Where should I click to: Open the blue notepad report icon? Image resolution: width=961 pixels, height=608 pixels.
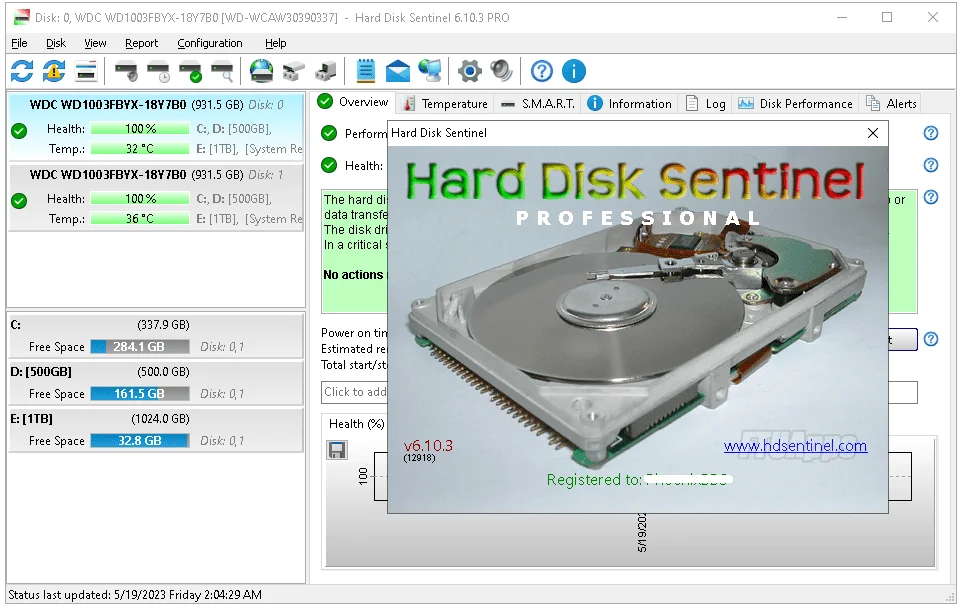coord(366,71)
